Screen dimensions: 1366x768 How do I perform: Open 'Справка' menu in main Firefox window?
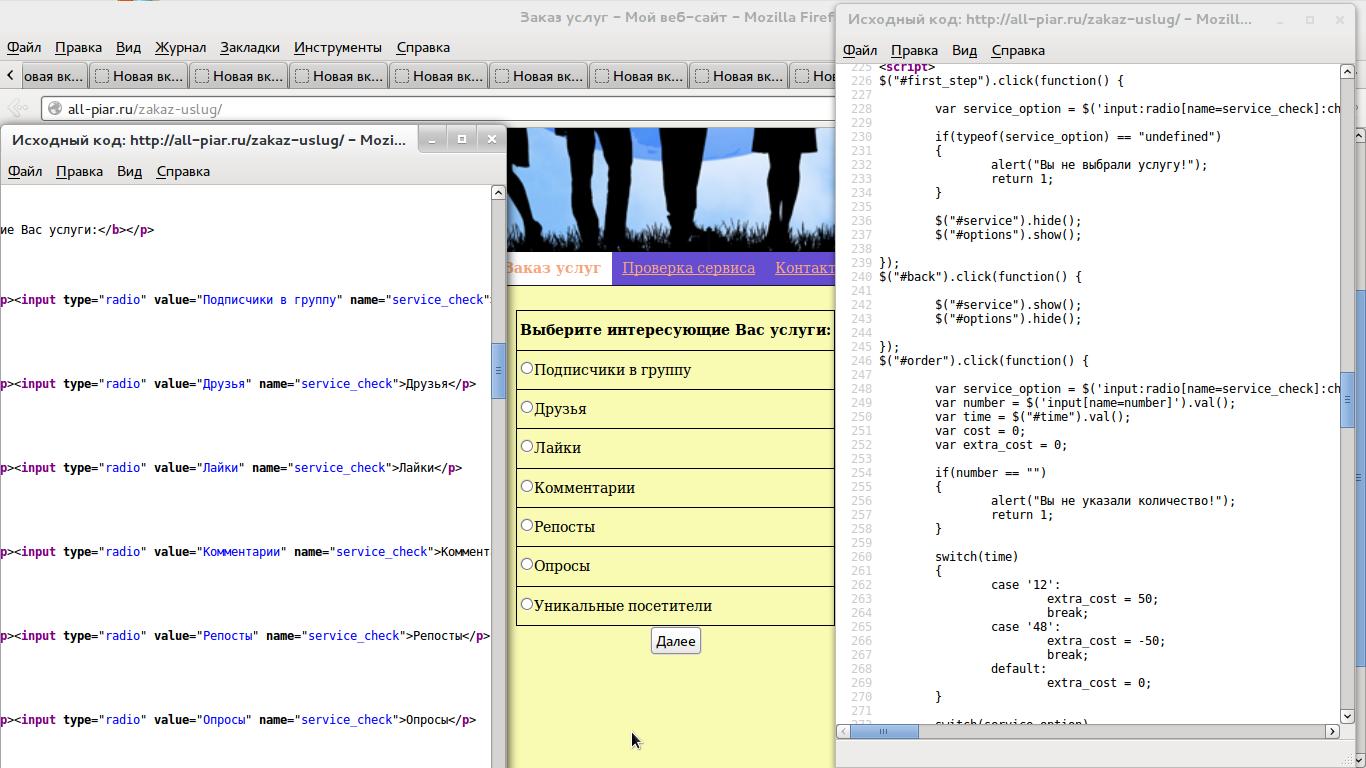[x=423, y=47]
